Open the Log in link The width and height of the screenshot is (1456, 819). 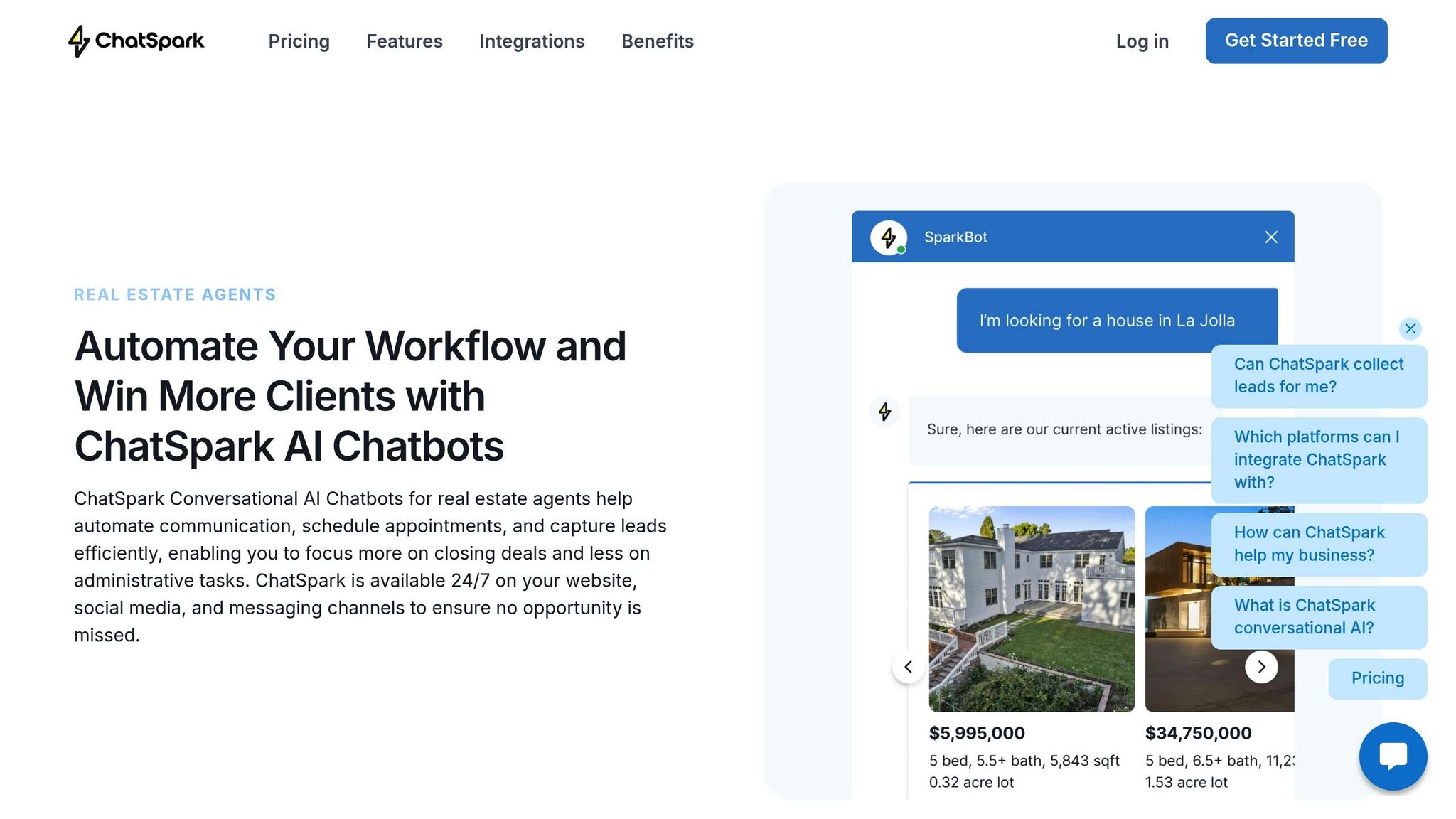point(1142,42)
